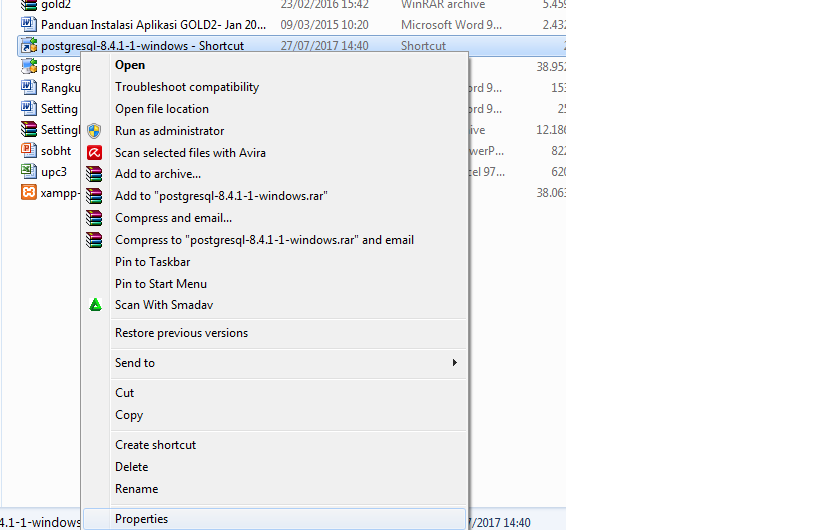Select Run as administrator
819x530 pixels.
point(274,131)
